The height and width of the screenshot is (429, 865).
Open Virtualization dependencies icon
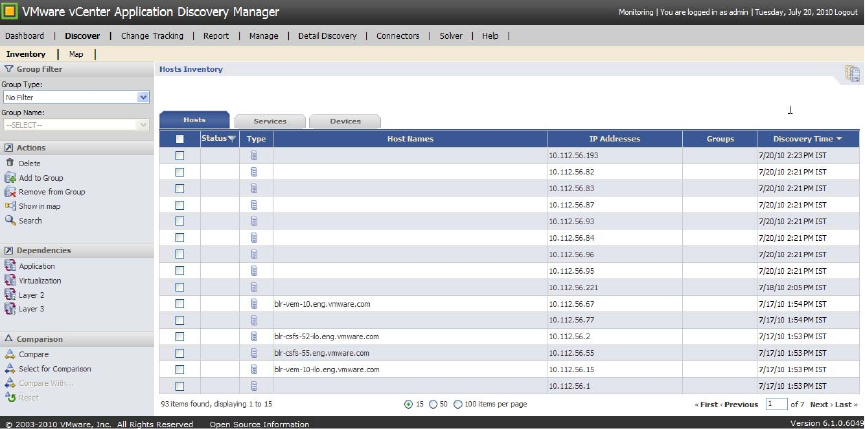click(10, 280)
